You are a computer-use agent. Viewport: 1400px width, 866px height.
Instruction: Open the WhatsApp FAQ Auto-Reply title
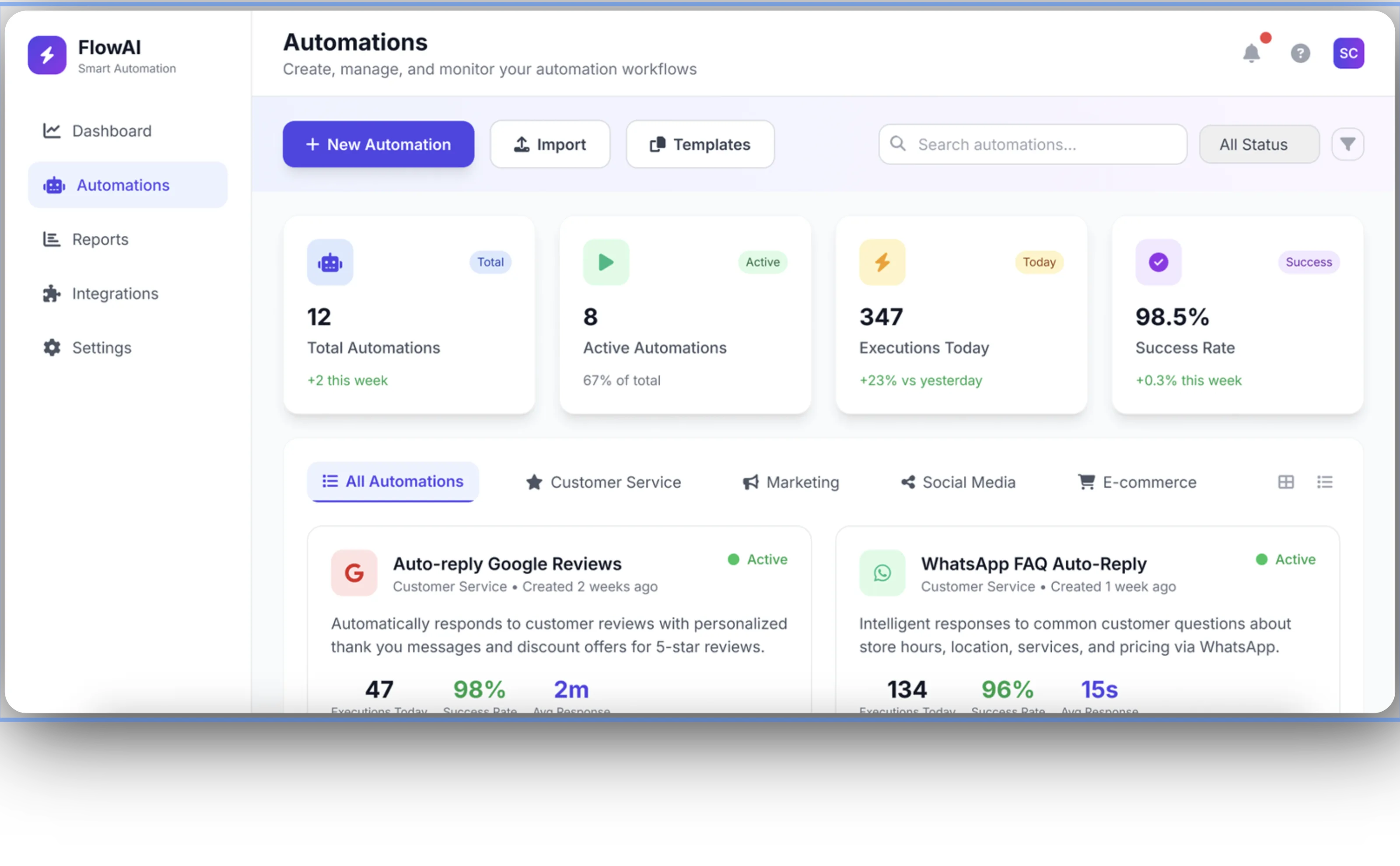(x=1033, y=564)
